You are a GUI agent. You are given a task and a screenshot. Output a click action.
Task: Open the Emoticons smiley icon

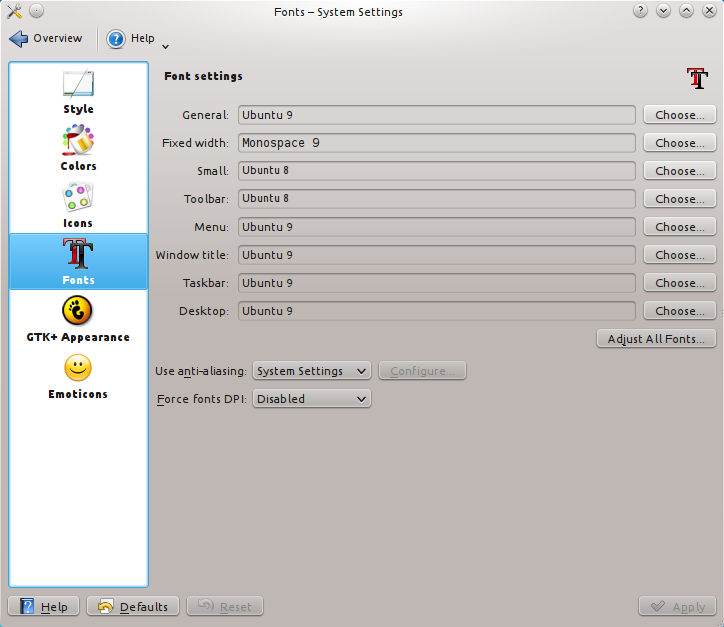(78, 368)
